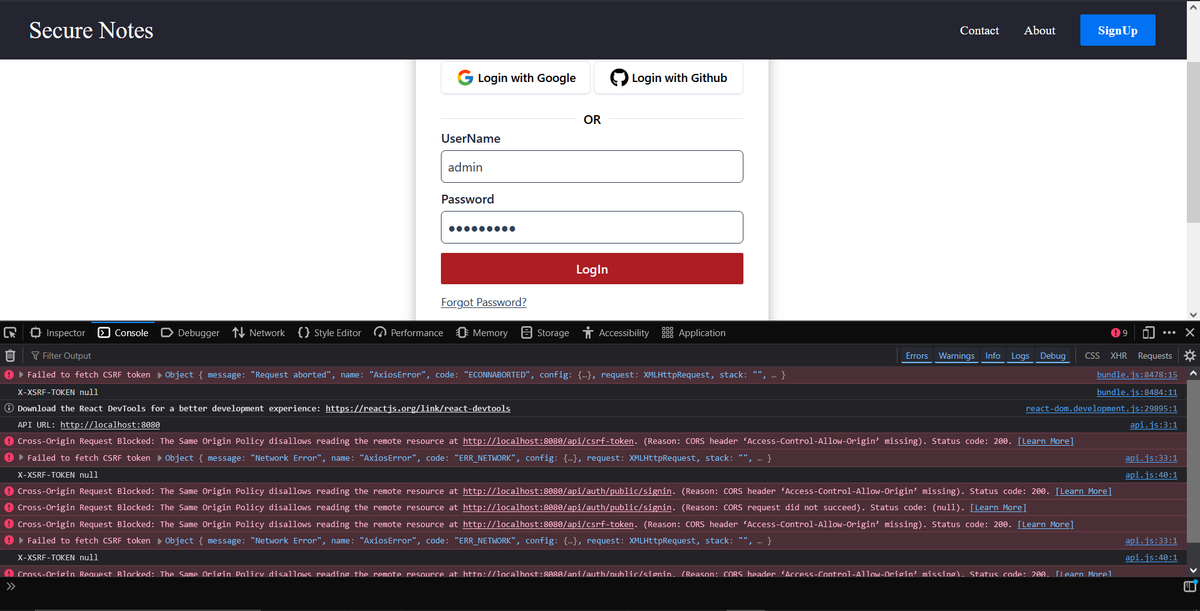Open the Application tab
Viewport: 1200px width, 611px height.
point(694,332)
